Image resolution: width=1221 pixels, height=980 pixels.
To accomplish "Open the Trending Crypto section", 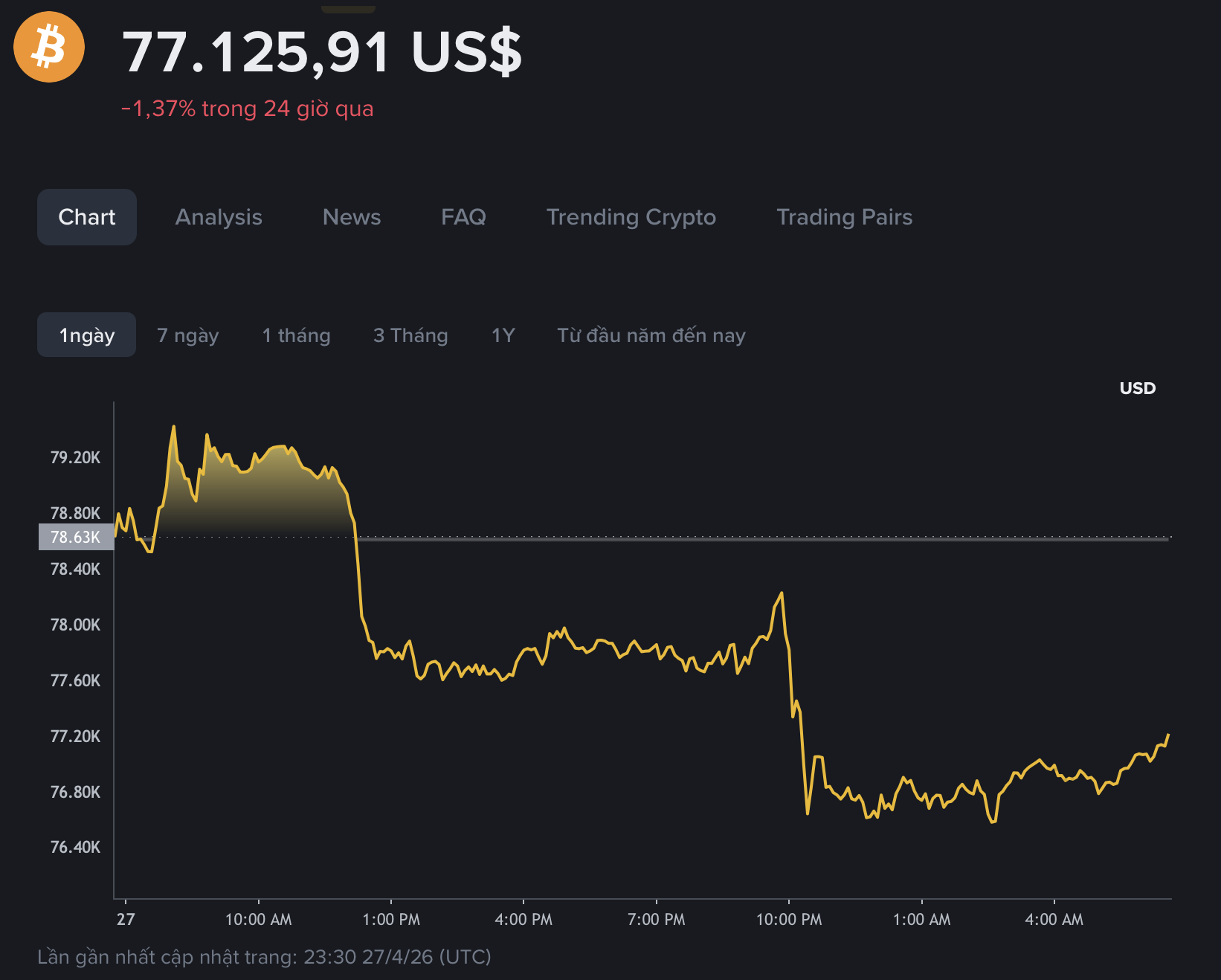I will pos(631,217).
